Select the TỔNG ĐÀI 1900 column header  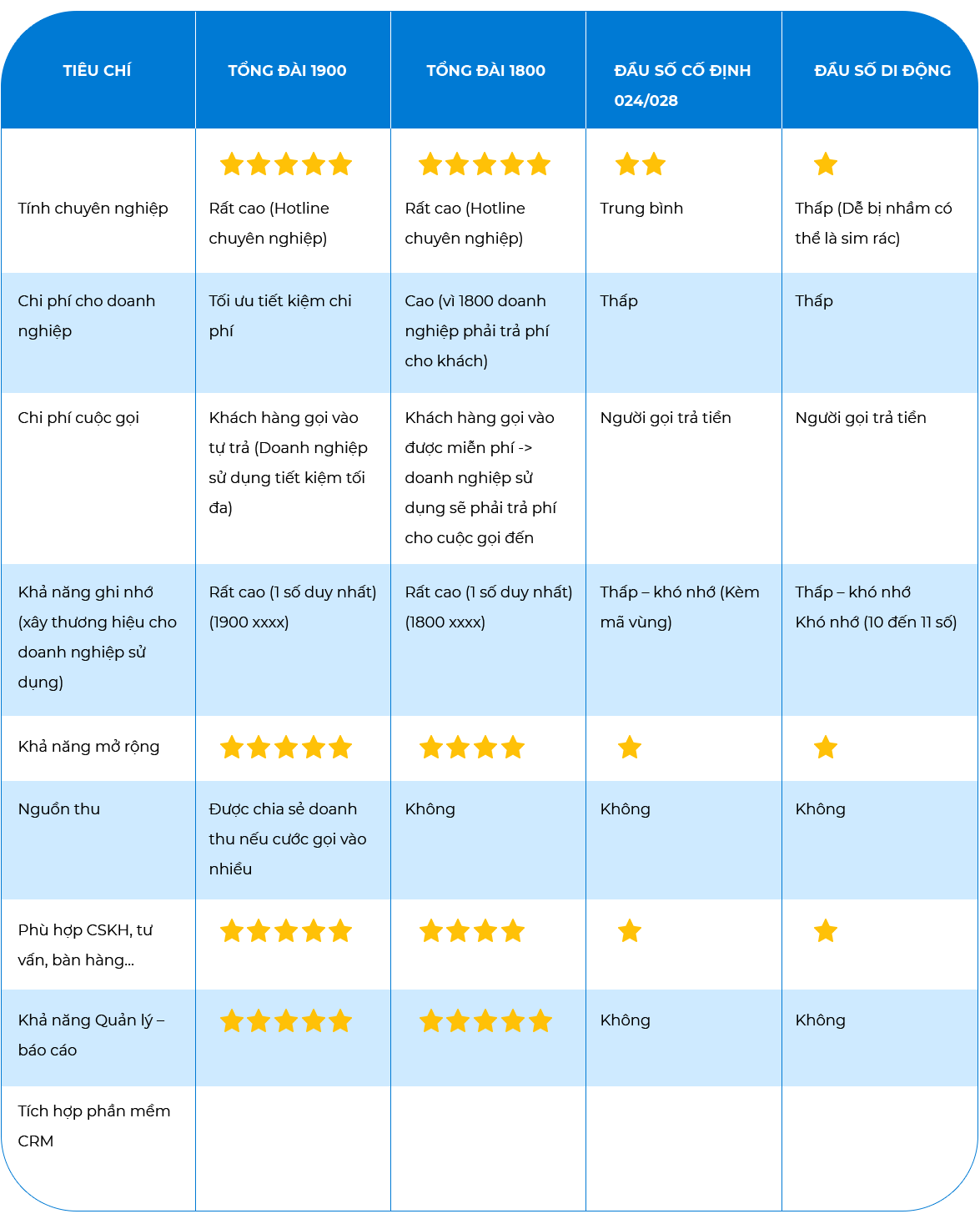(x=287, y=71)
